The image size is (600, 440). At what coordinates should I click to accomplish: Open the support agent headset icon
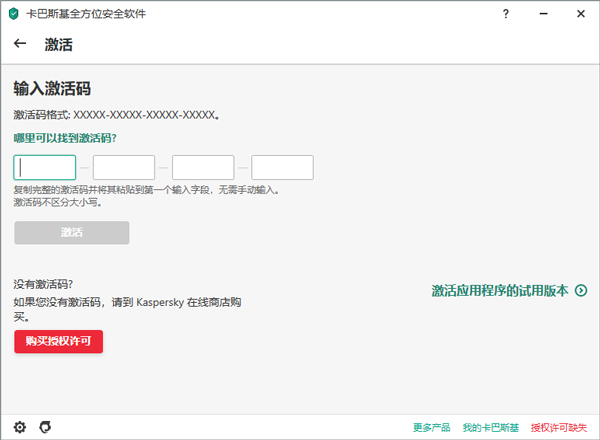[45, 427]
